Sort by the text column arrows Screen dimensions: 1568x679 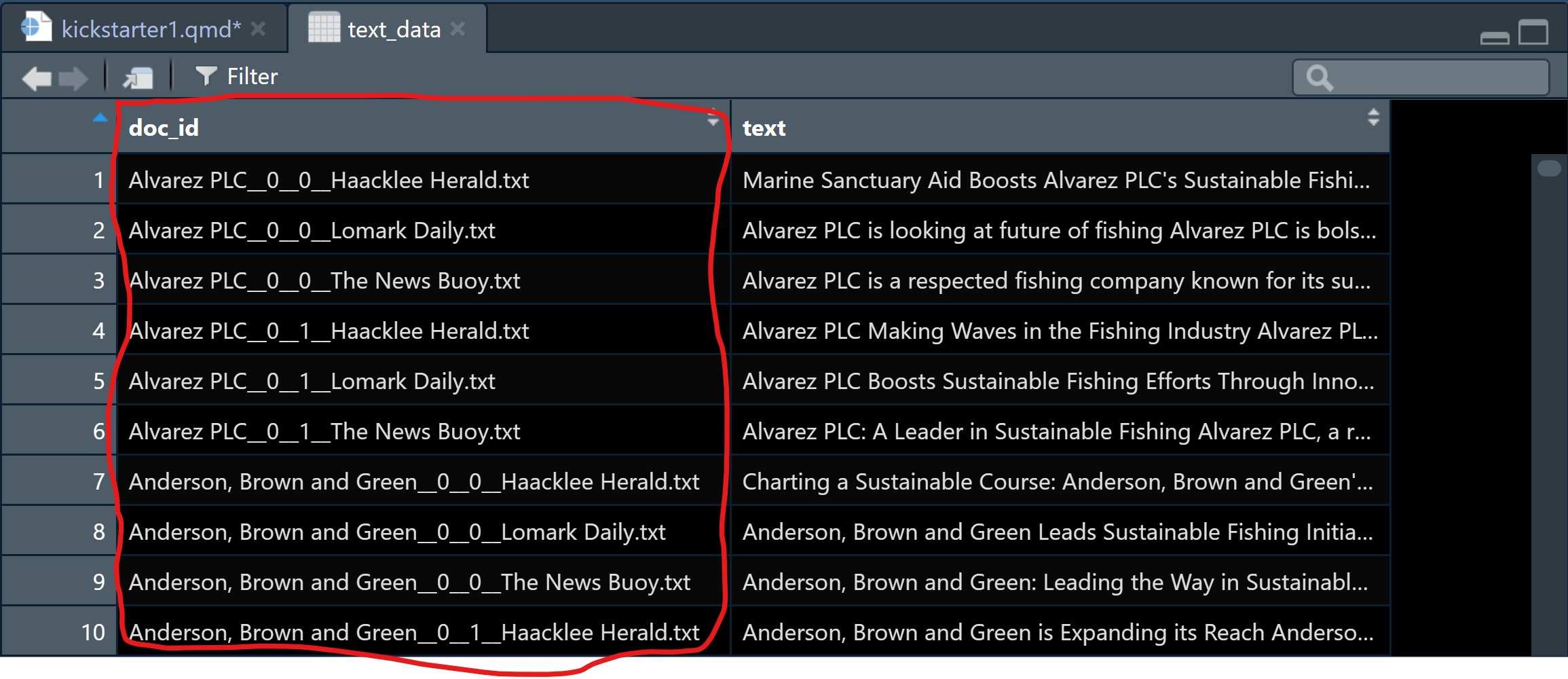click(1373, 117)
